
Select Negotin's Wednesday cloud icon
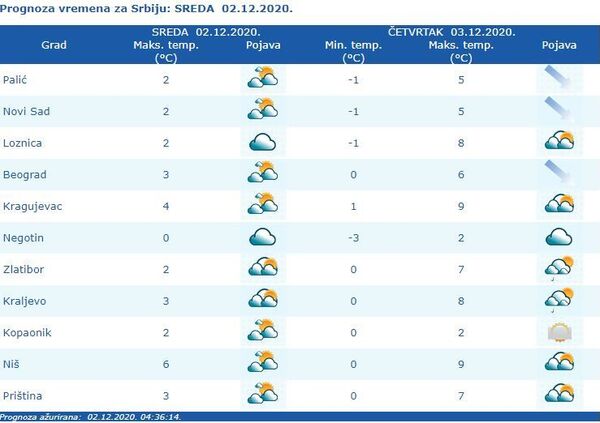[262, 237]
